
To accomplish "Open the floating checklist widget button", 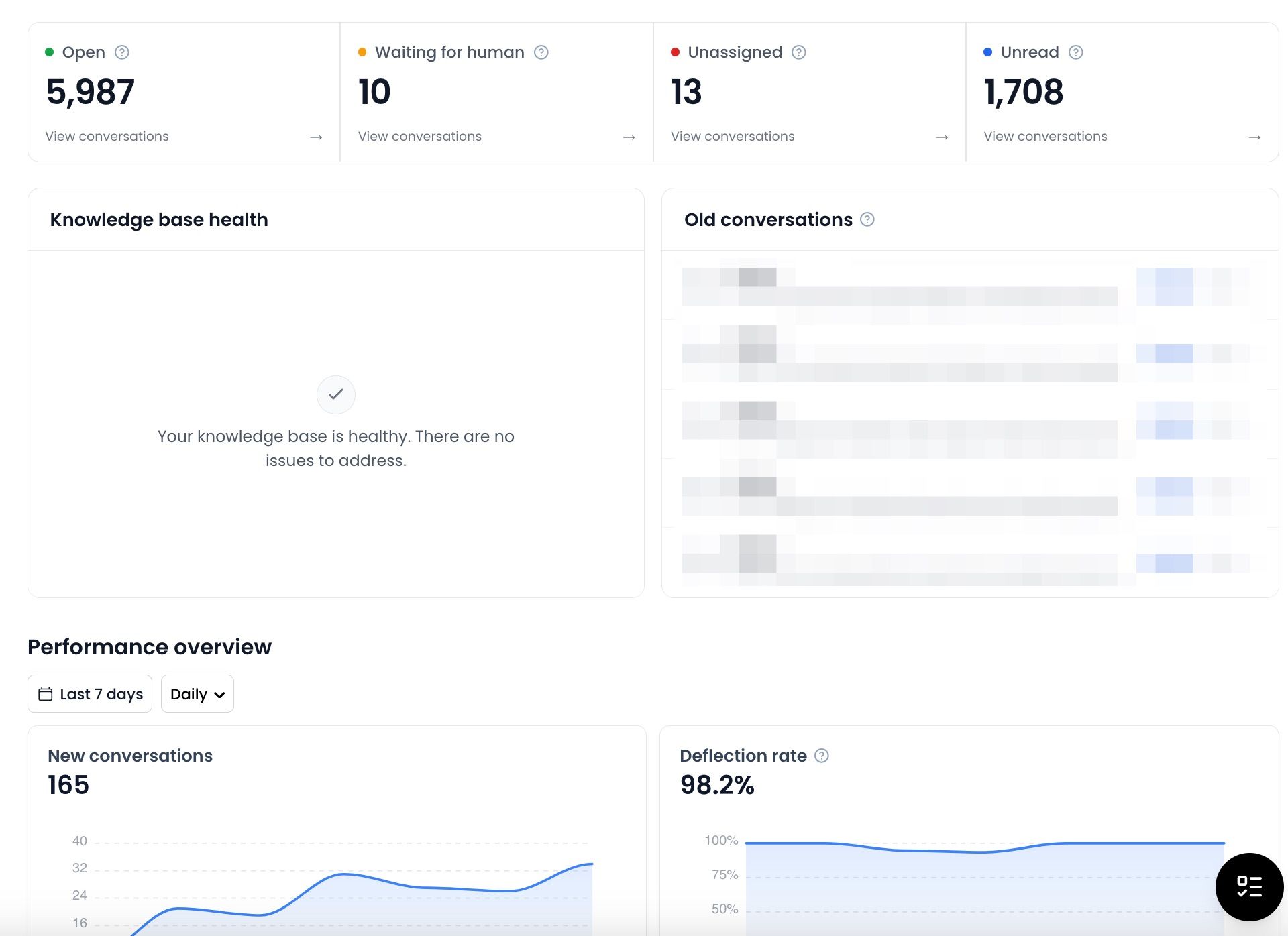I will point(1249,886).
